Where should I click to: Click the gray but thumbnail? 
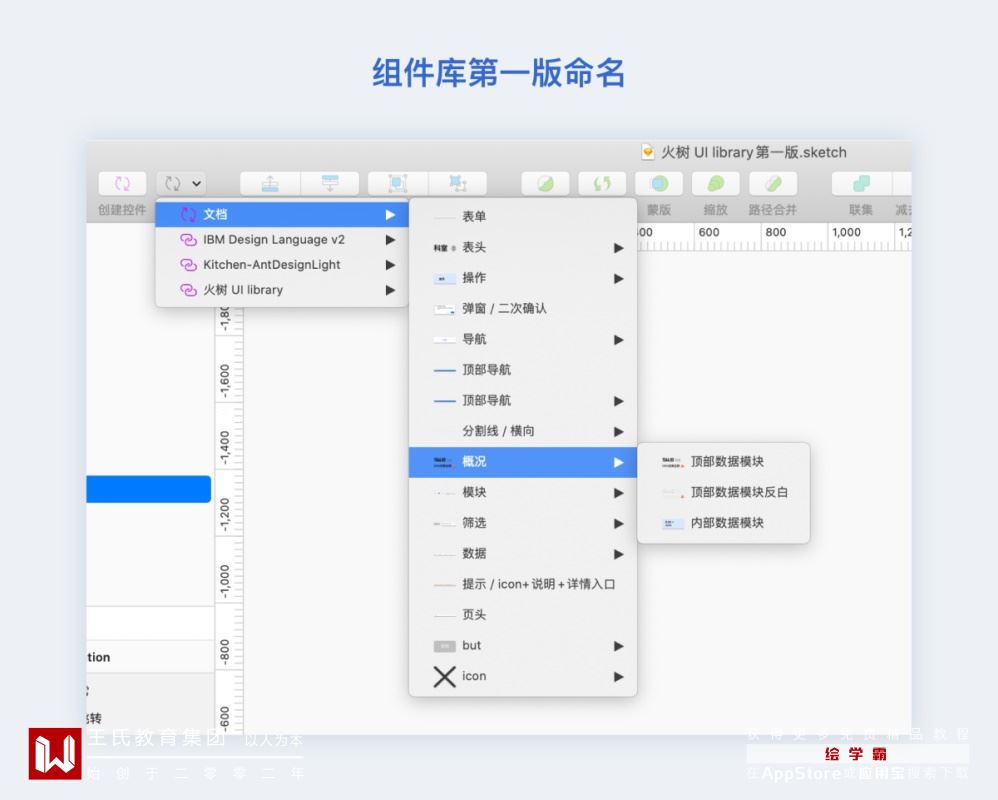(444, 646)
